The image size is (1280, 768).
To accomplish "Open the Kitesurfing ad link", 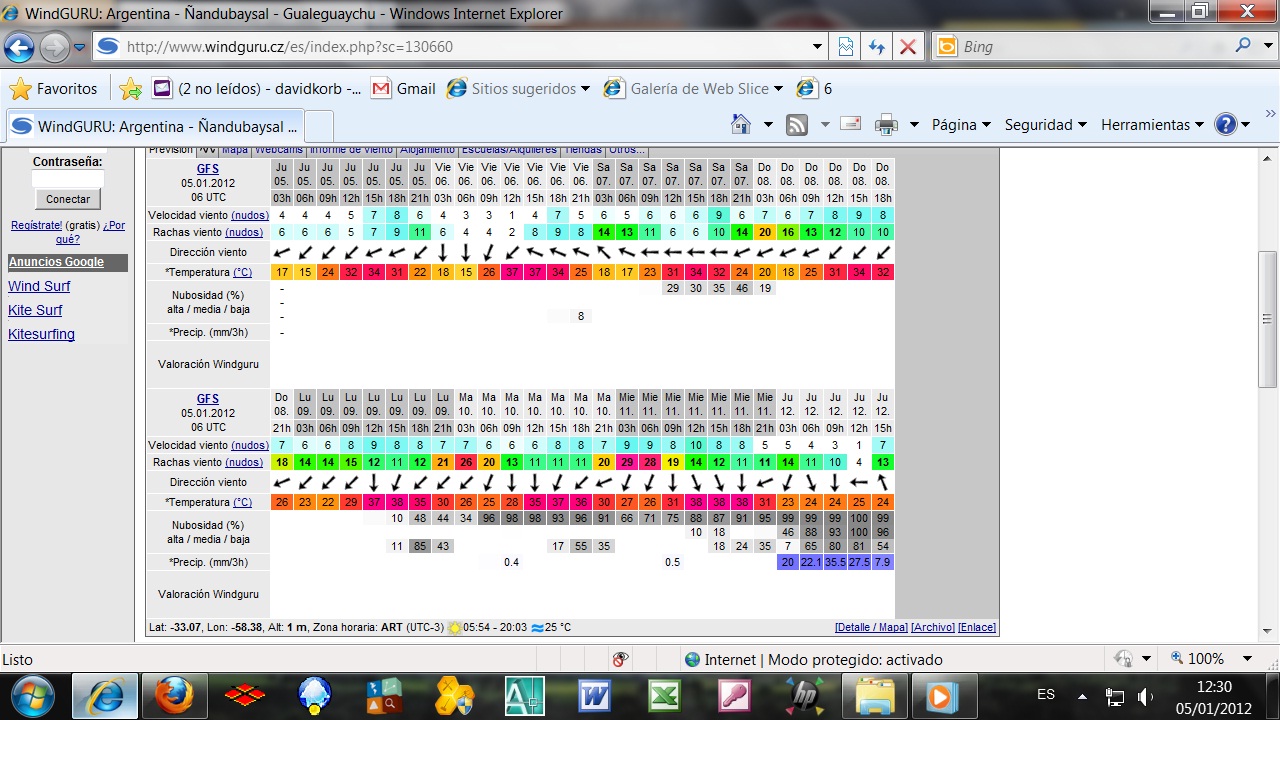I will (41, 334).
